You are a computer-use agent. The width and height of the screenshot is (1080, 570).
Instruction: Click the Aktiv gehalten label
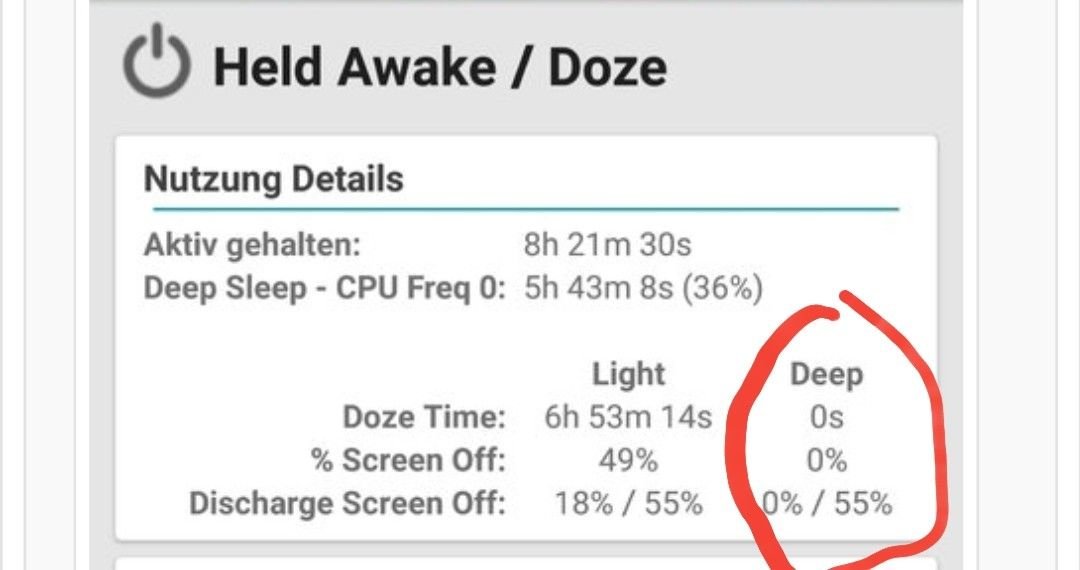(252, 244)
